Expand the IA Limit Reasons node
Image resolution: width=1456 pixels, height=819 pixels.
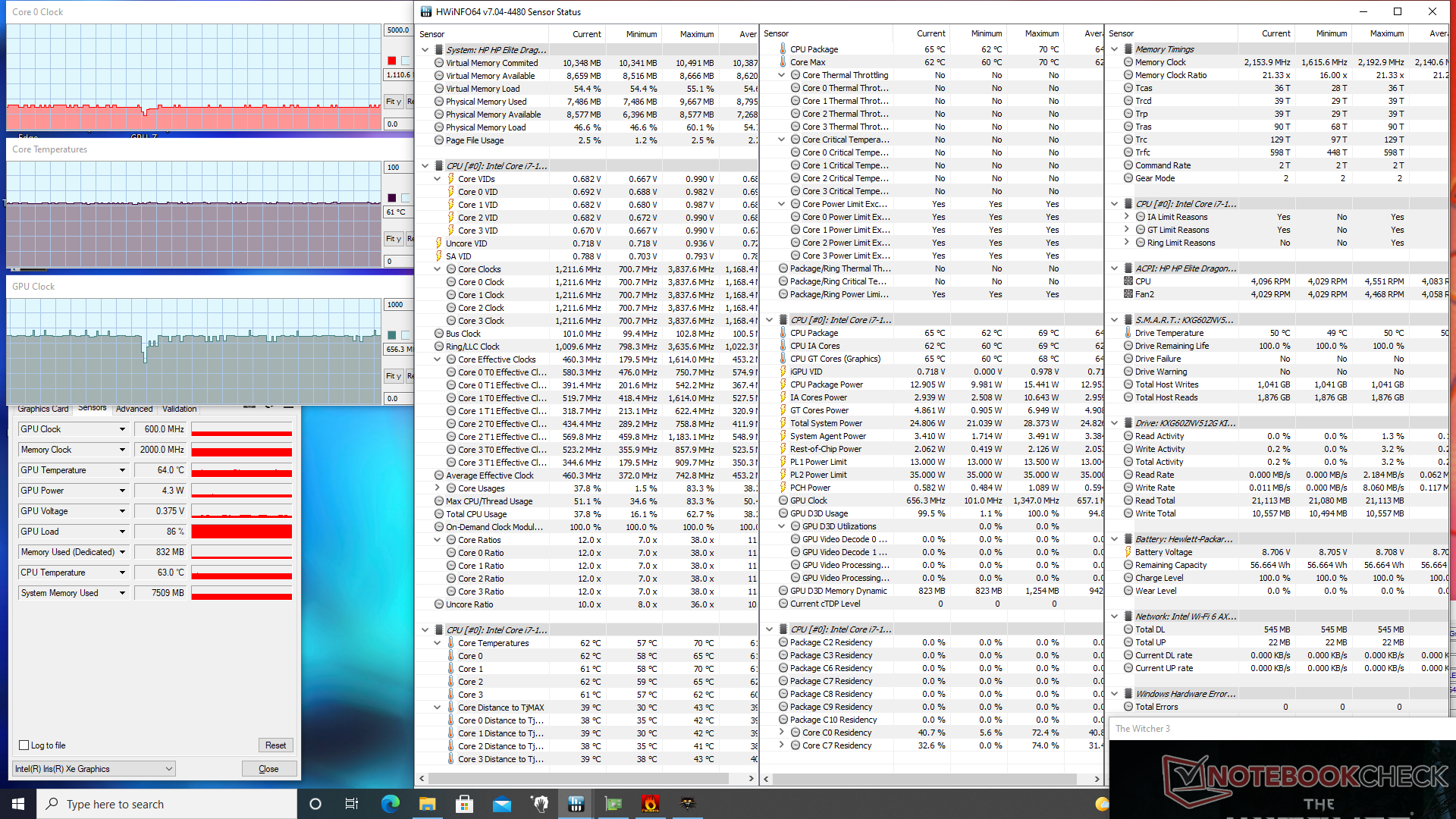(1127, 217)
